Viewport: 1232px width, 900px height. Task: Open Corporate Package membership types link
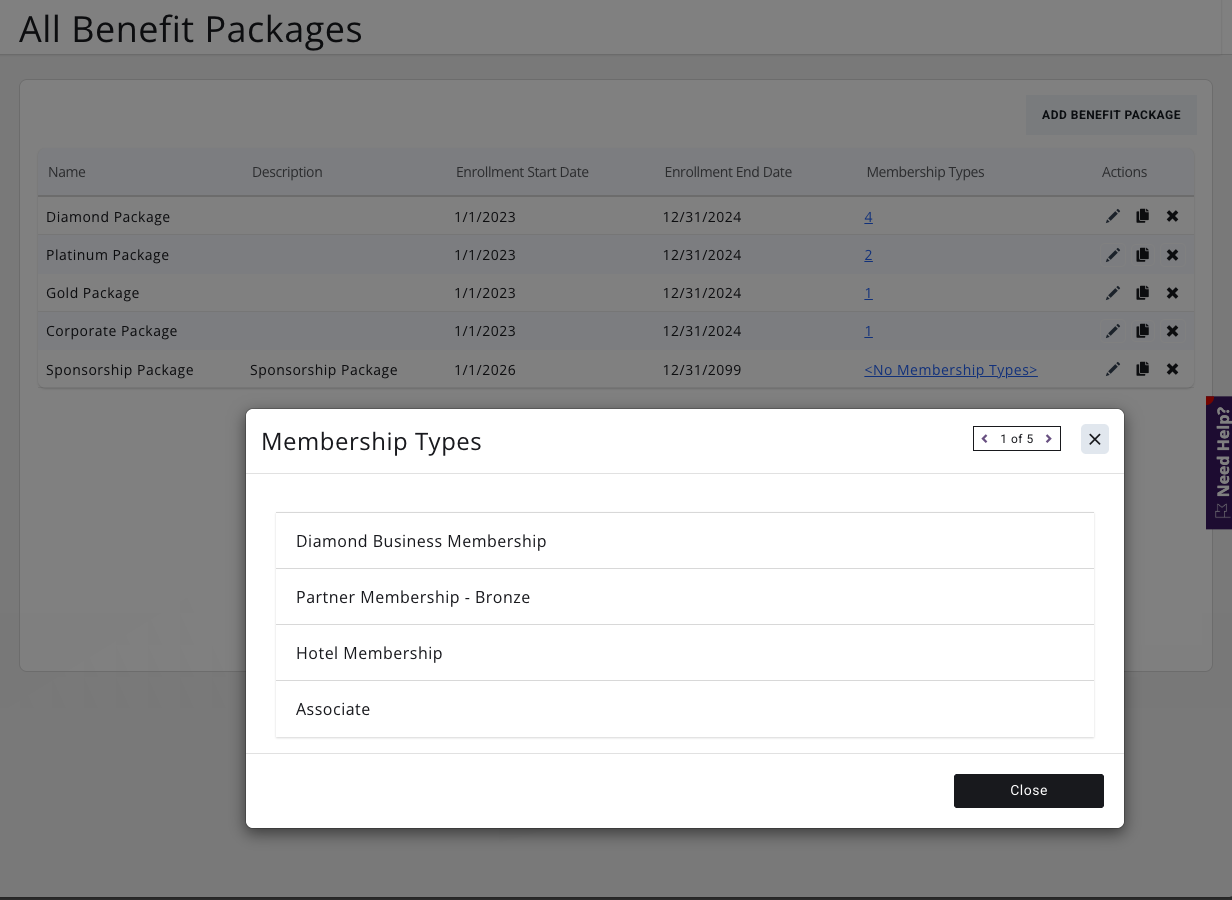(x=869, y=331)
